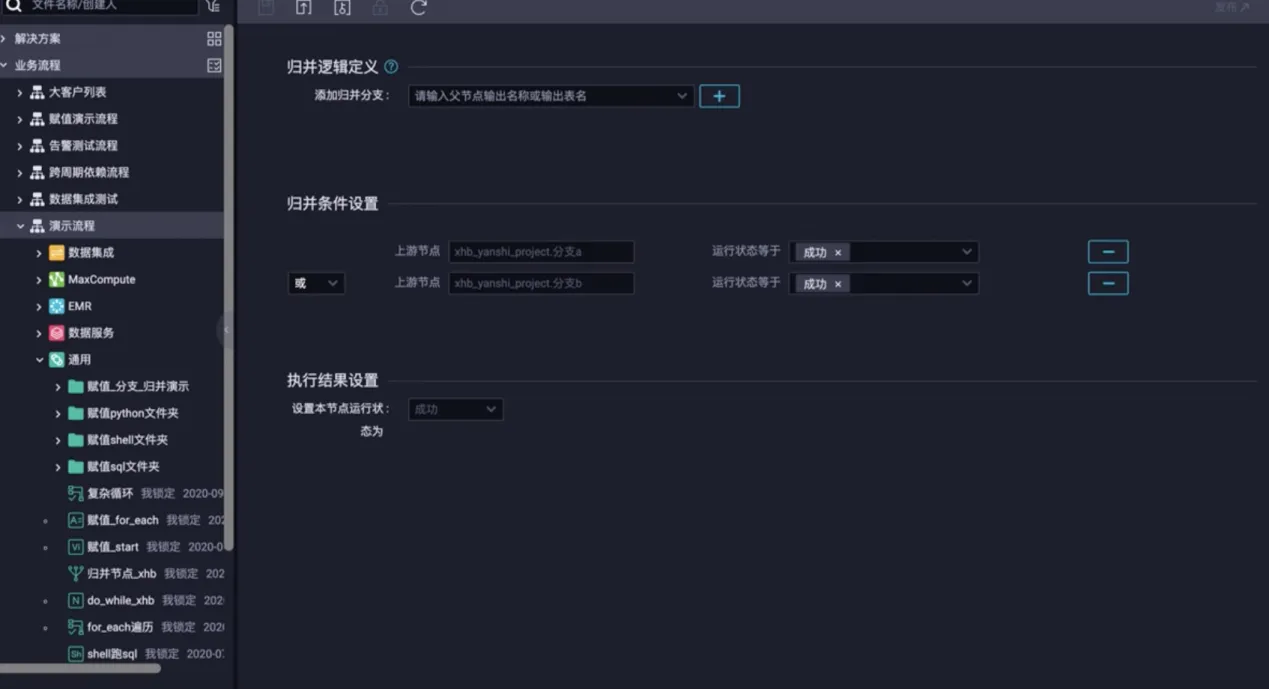This screenshot has width=1269, height=689.
Task: Remove the 成功 tag in the 分支b row
Action: point(838,284)
